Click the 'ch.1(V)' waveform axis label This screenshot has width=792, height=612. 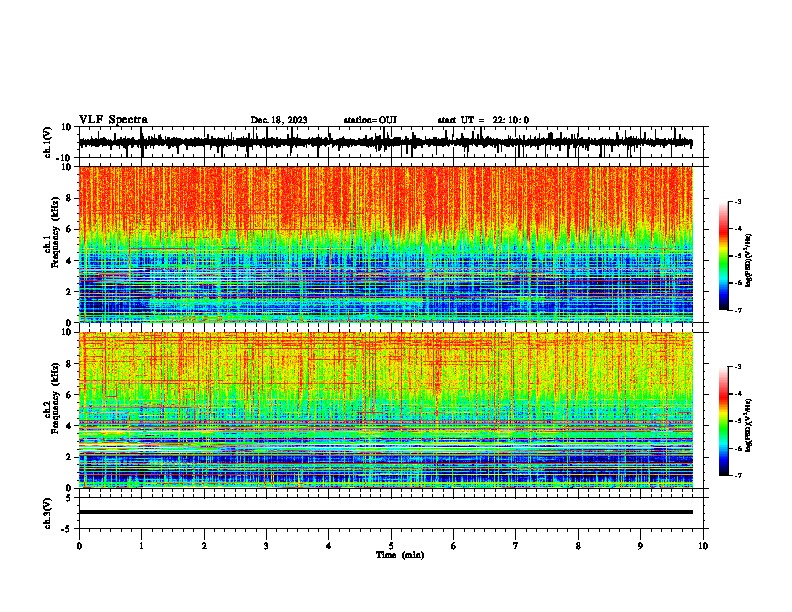coord(47,142)
